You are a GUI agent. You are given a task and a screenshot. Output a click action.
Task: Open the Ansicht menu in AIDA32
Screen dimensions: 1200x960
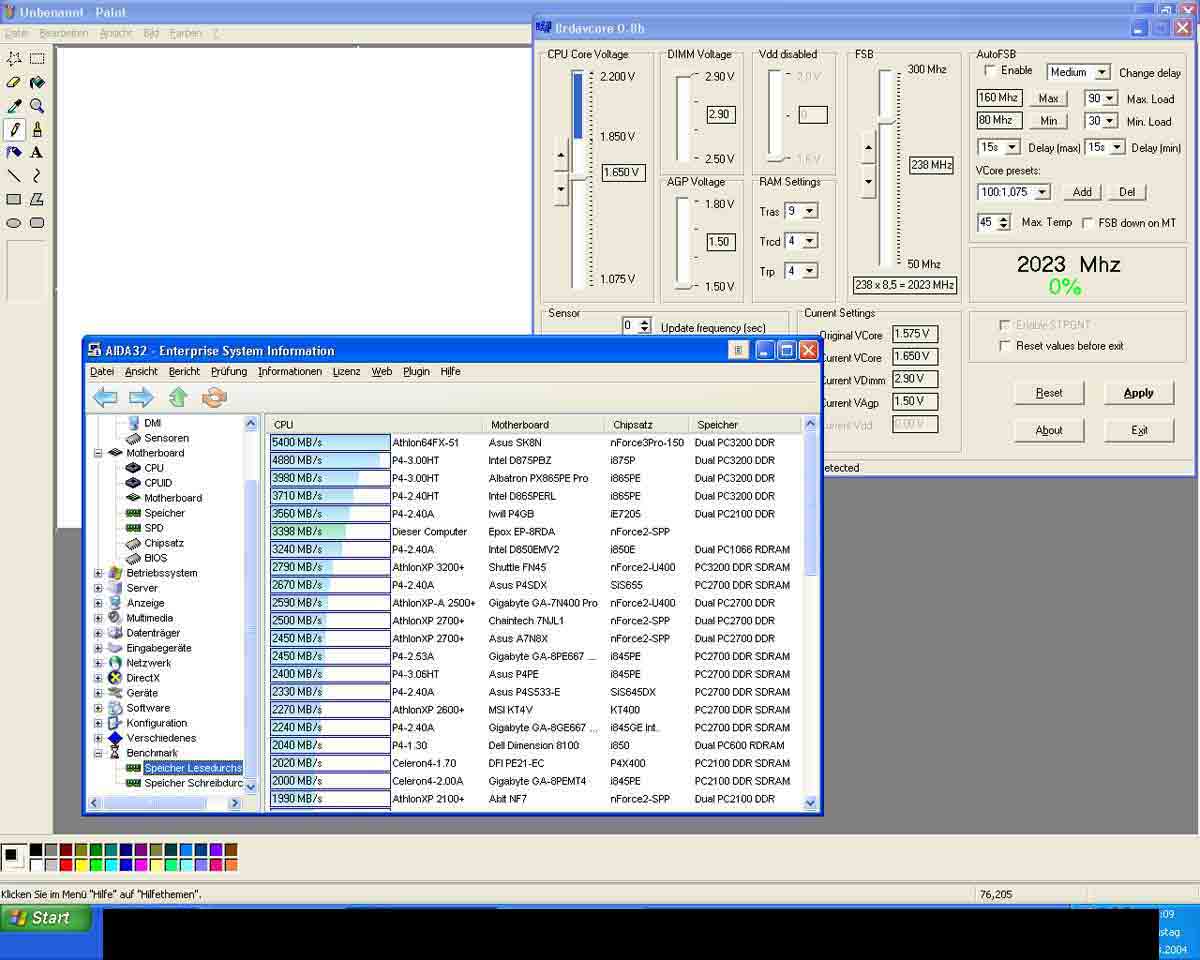point(141,371)
